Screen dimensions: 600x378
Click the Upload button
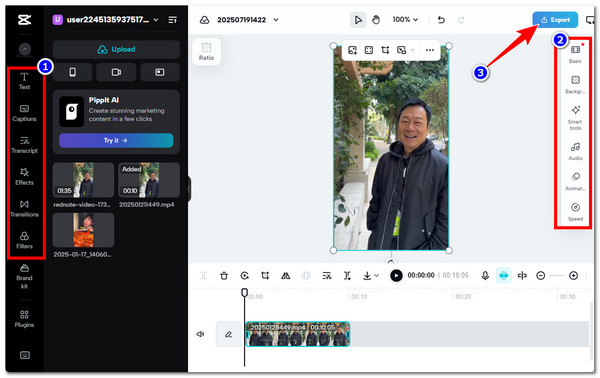pyautogui.click(x=116, y=49)
